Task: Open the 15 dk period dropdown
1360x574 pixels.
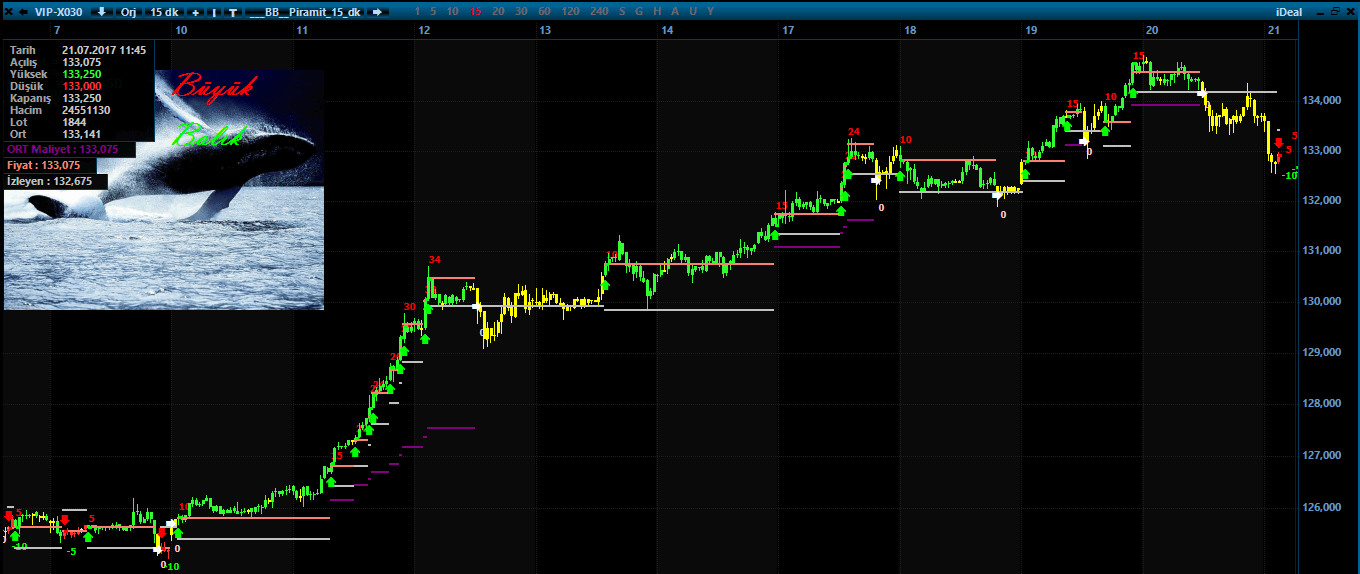Action: coord(164,11)
